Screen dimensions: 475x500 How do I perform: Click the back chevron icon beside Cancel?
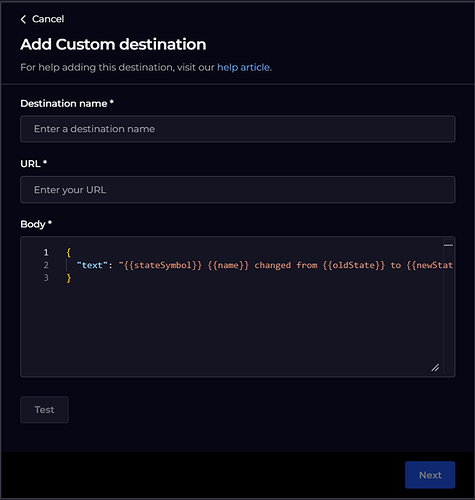23,19
